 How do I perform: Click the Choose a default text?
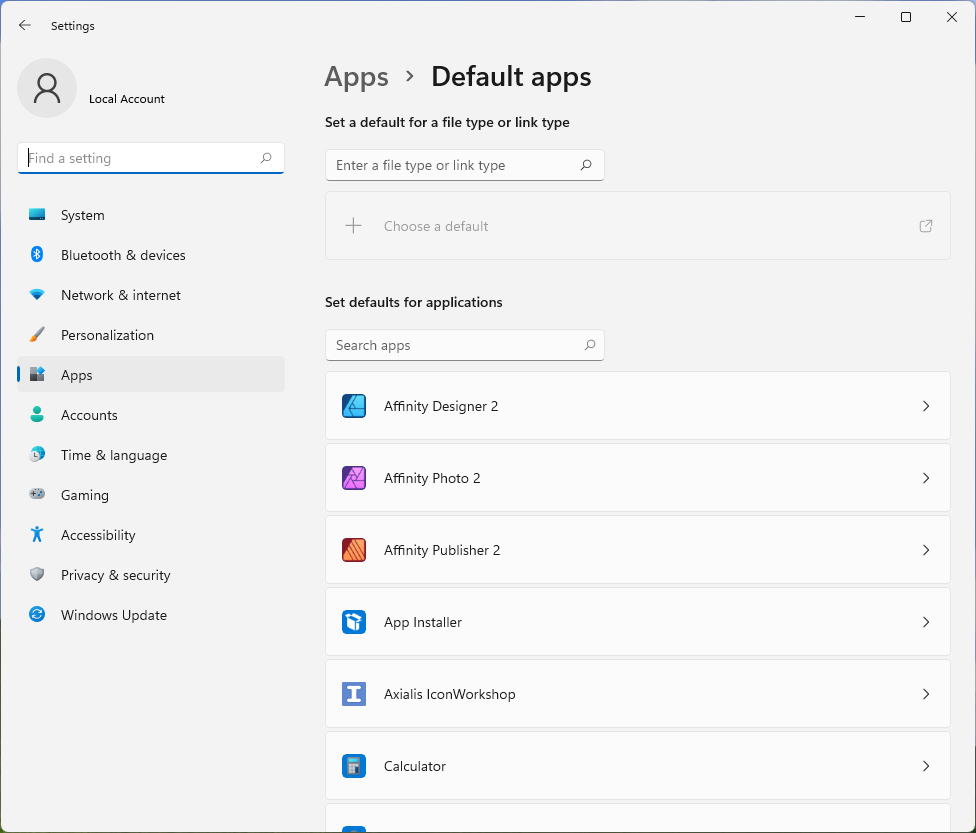click(x=436, y=226)
